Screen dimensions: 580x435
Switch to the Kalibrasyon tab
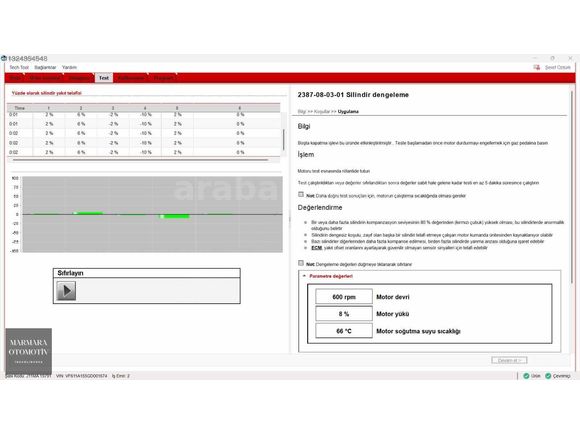[x=131, y=78]
